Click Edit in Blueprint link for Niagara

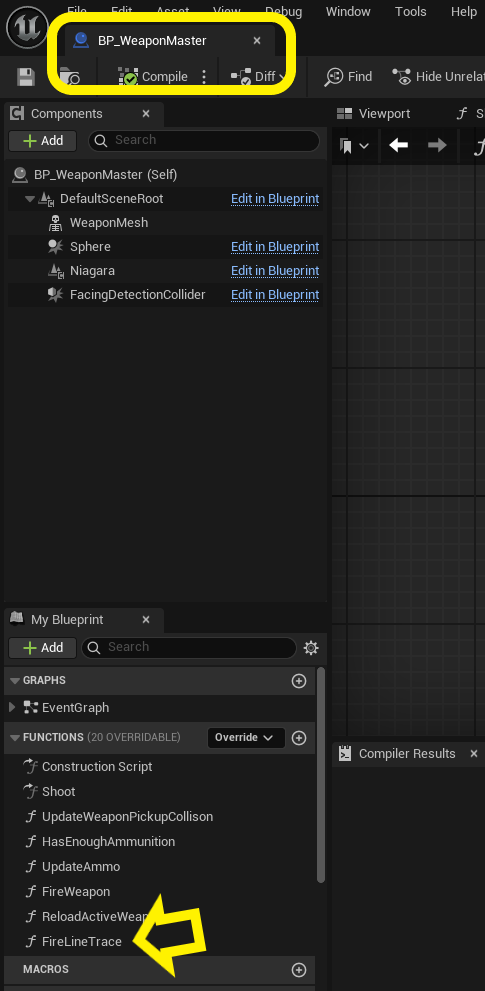pos(275,271)
